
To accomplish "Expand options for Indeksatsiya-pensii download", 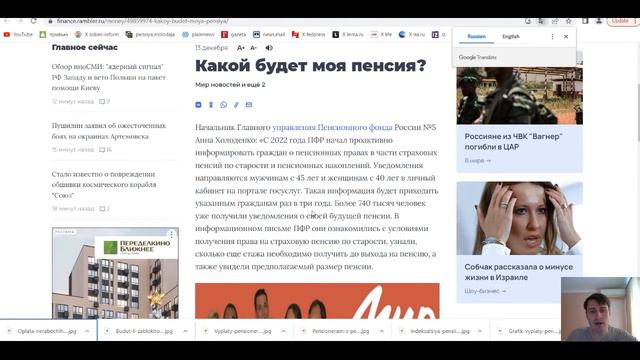I will tap(480, 331).
